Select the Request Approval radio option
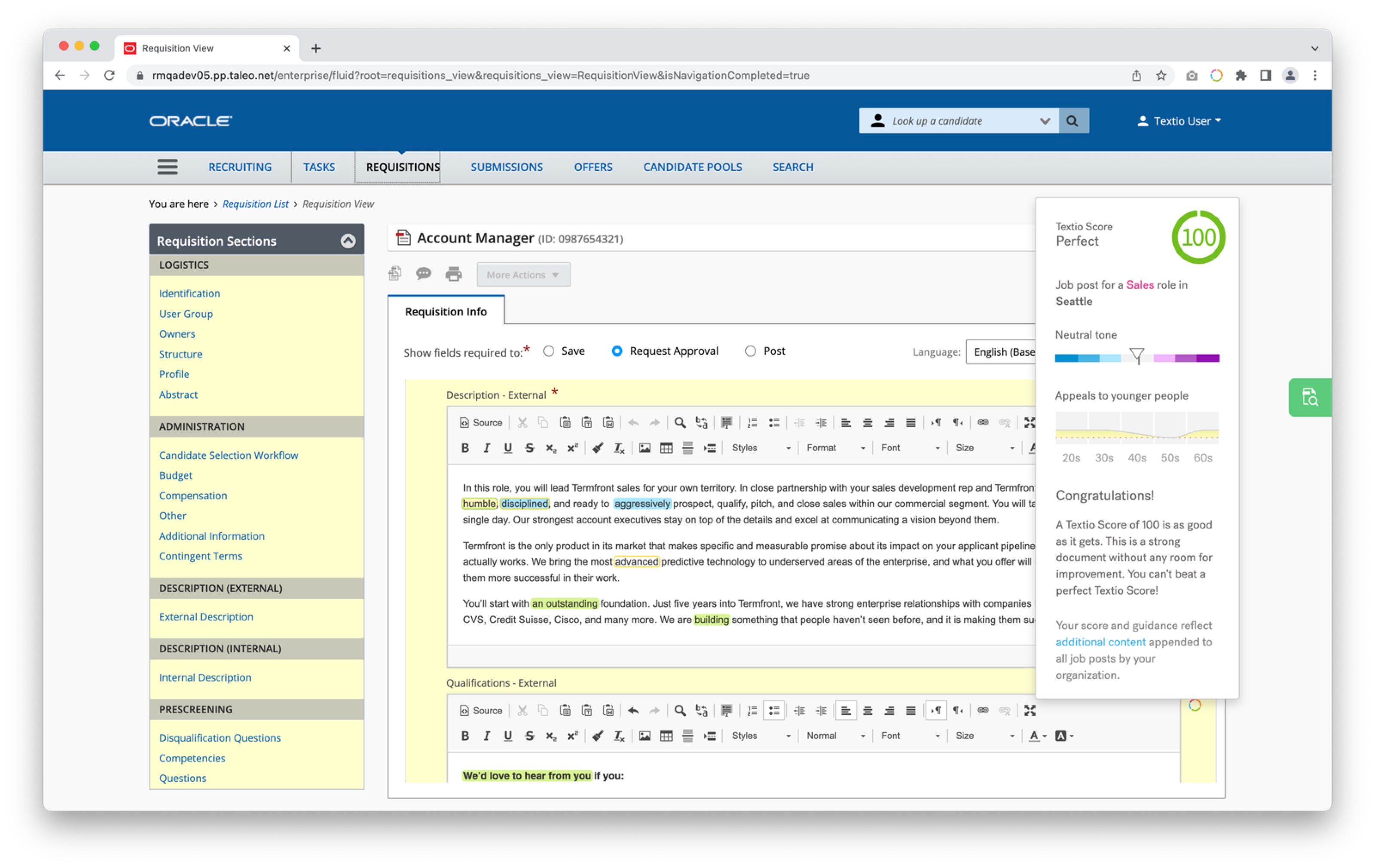Screen dimensions: 1375x868 (x=617, y=351)
